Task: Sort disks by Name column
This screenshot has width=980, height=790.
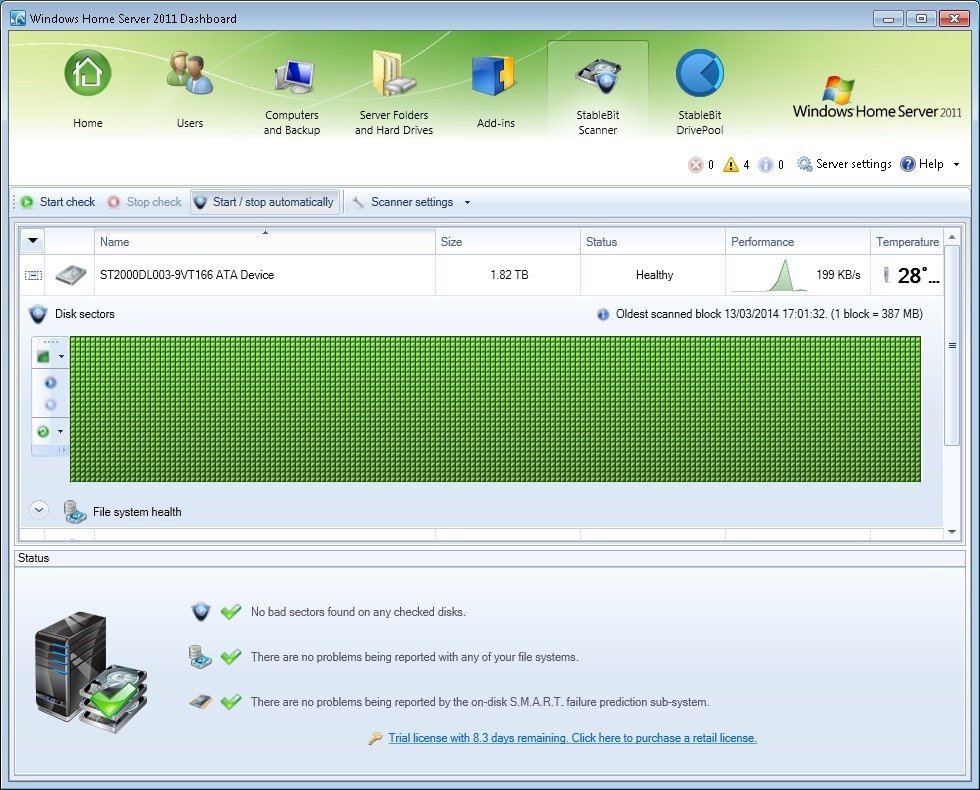Action: pyautogui.click(x=265, y=241)
